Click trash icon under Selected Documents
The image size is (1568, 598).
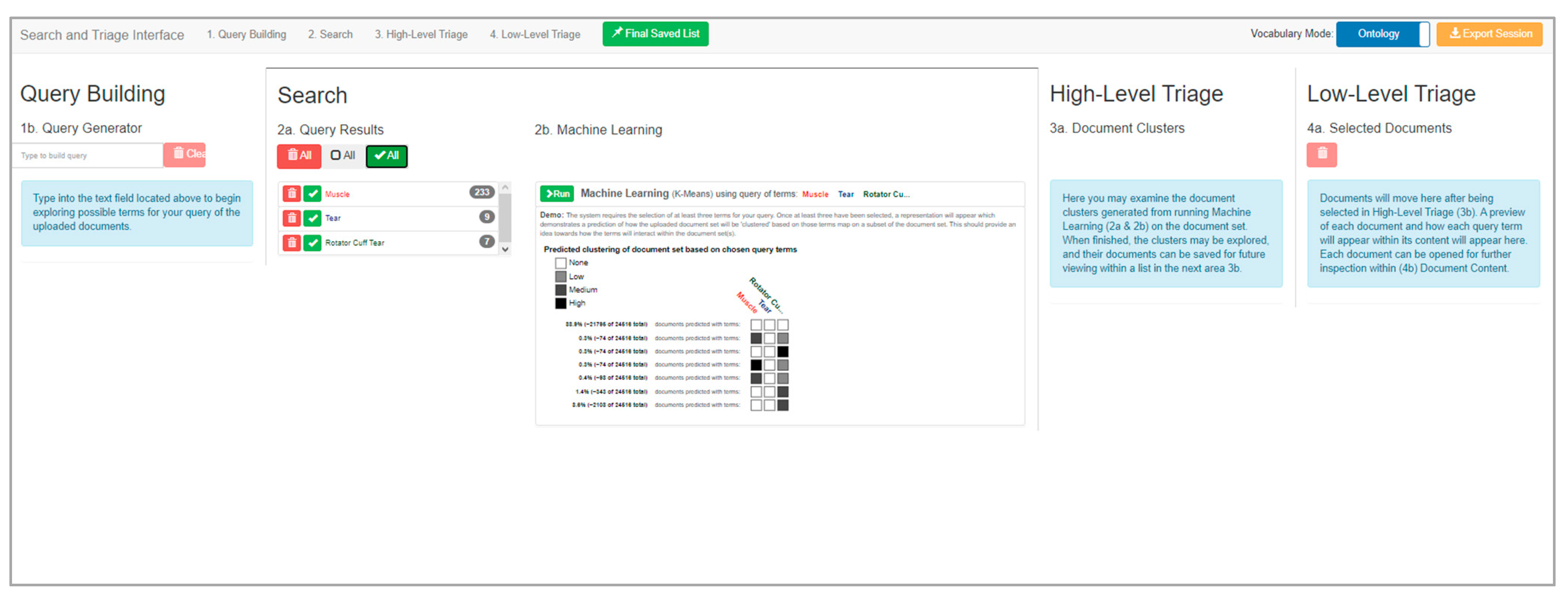[x=1321, y=155]
